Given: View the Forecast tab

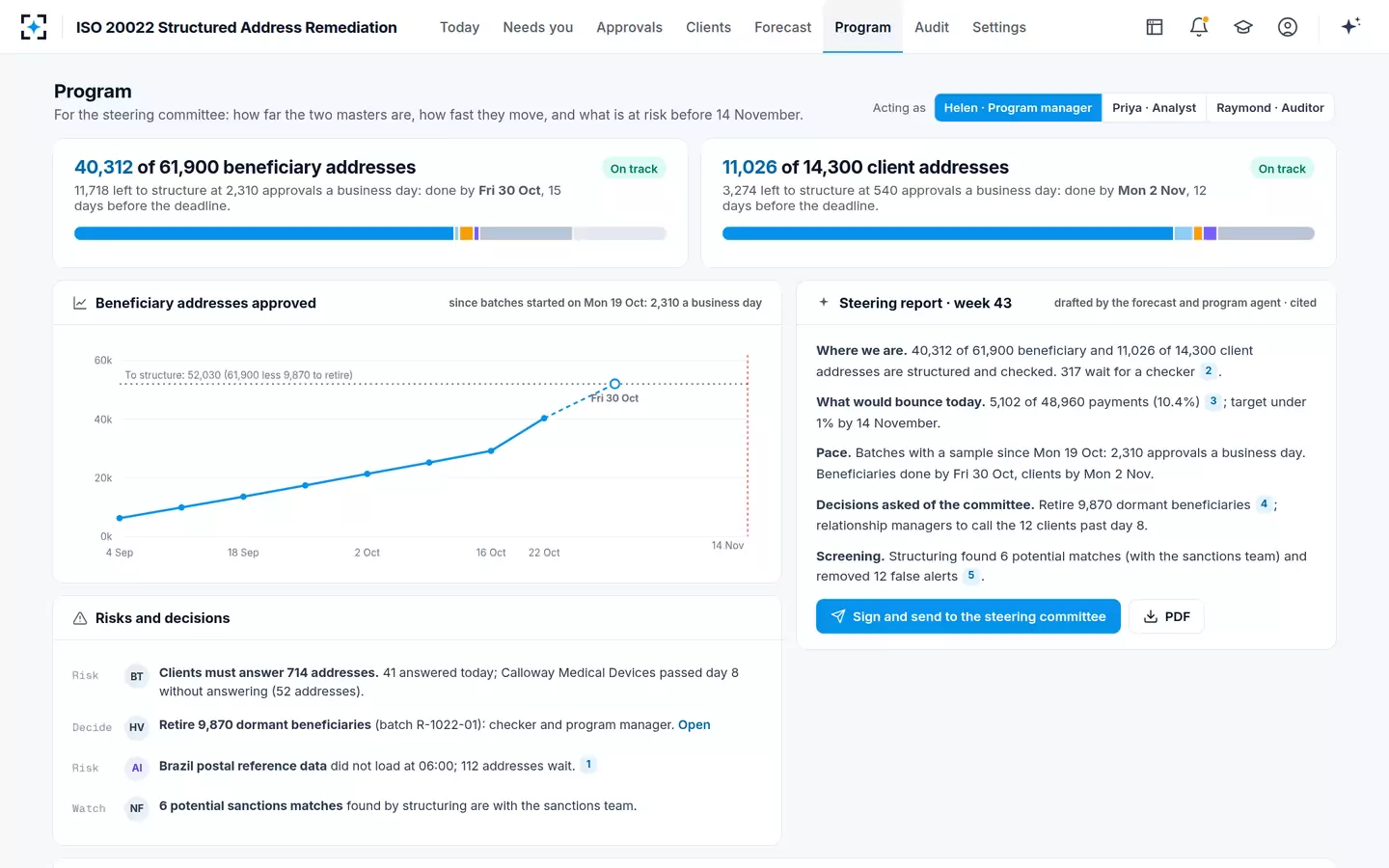Looking at the screenshot, I should tap(782, 27).
